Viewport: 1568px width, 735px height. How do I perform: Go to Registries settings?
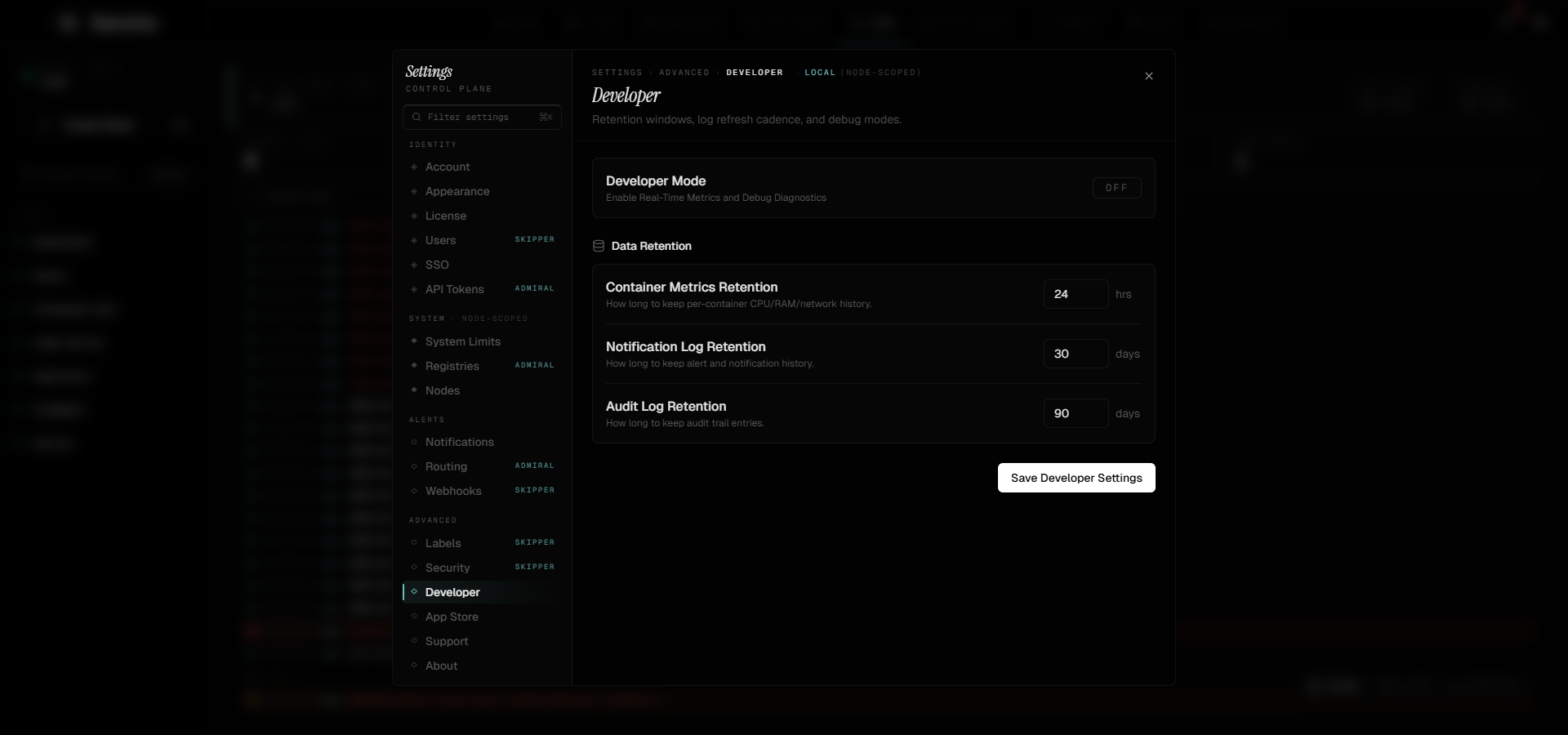pos(482,366)
